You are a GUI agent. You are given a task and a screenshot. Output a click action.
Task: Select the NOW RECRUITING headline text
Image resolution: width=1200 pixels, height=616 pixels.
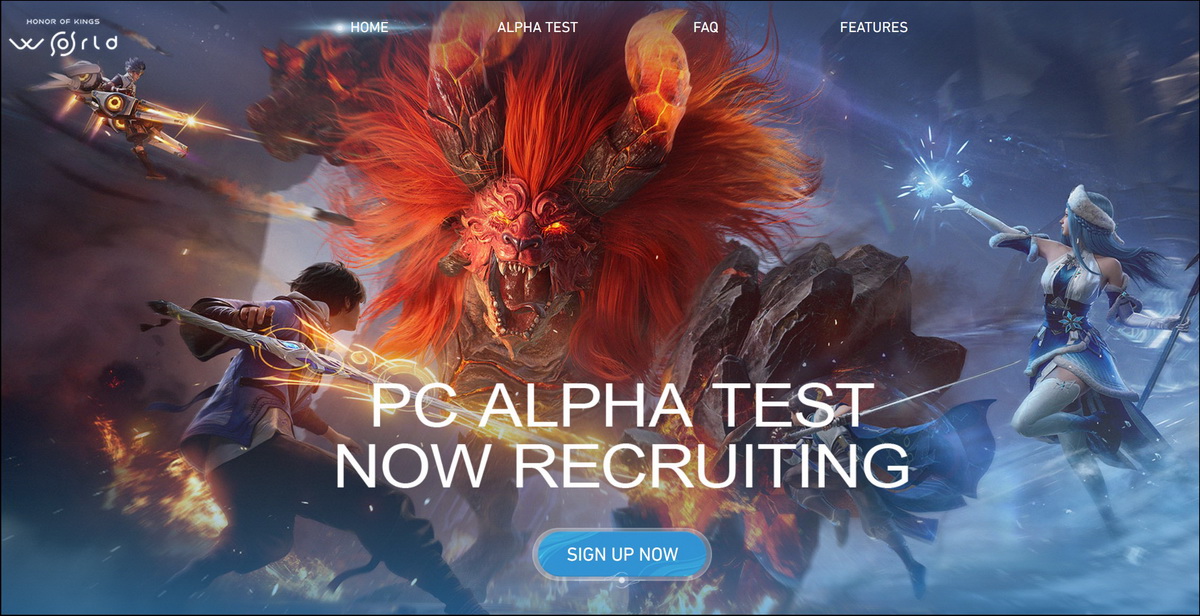(622, 464)
